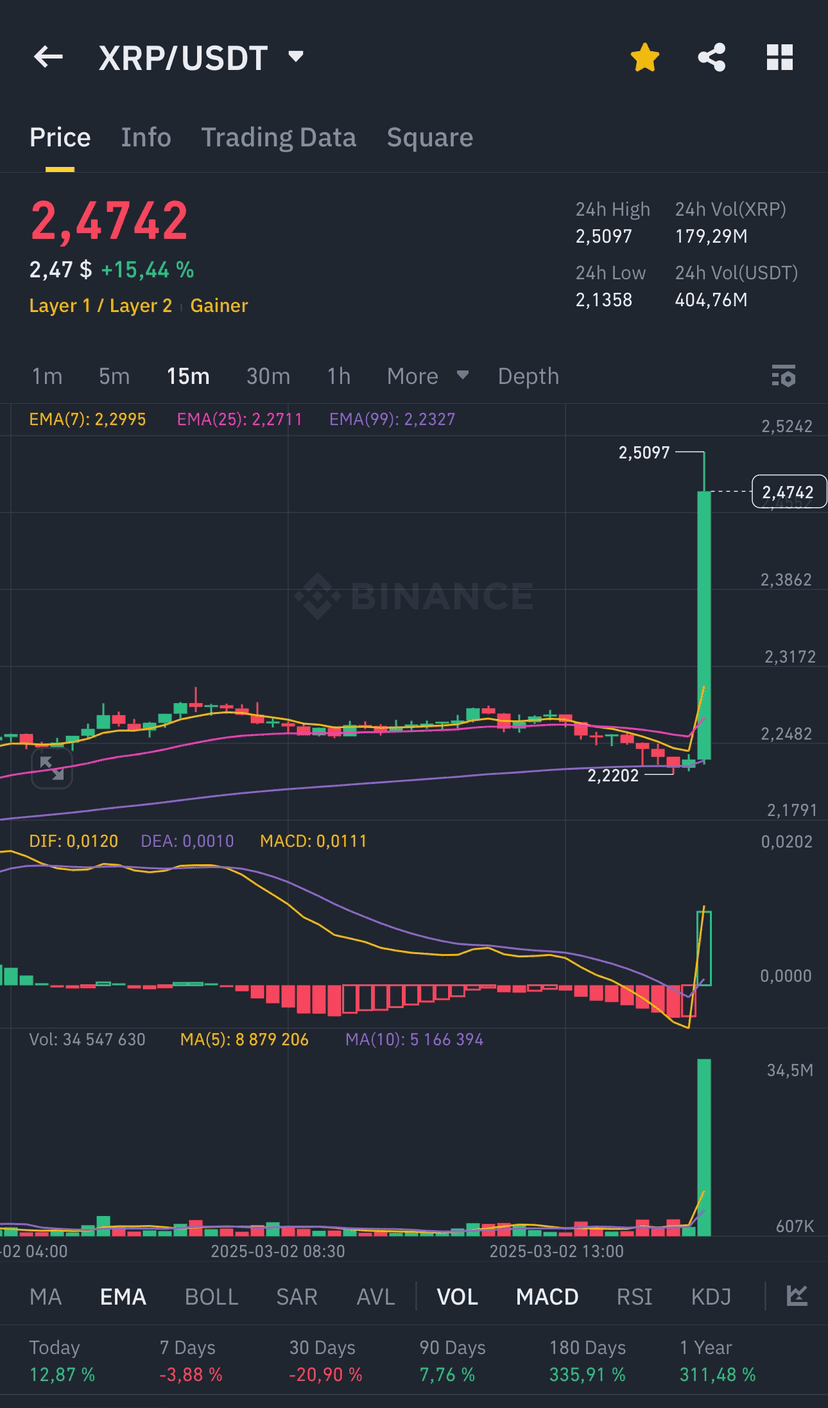This screenshot has width=828, height=1408.
Task: Tap the 2,2202 low price marker
Action: [x=613, y=775]
